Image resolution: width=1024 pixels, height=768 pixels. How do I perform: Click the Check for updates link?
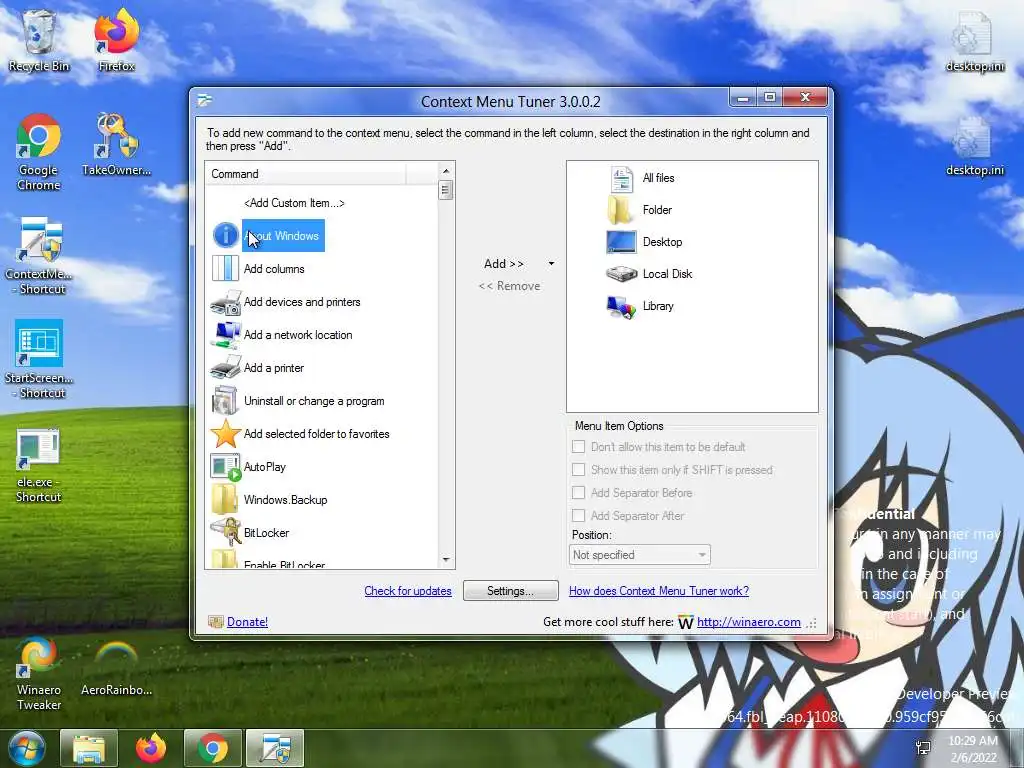[x=408, y=590]
